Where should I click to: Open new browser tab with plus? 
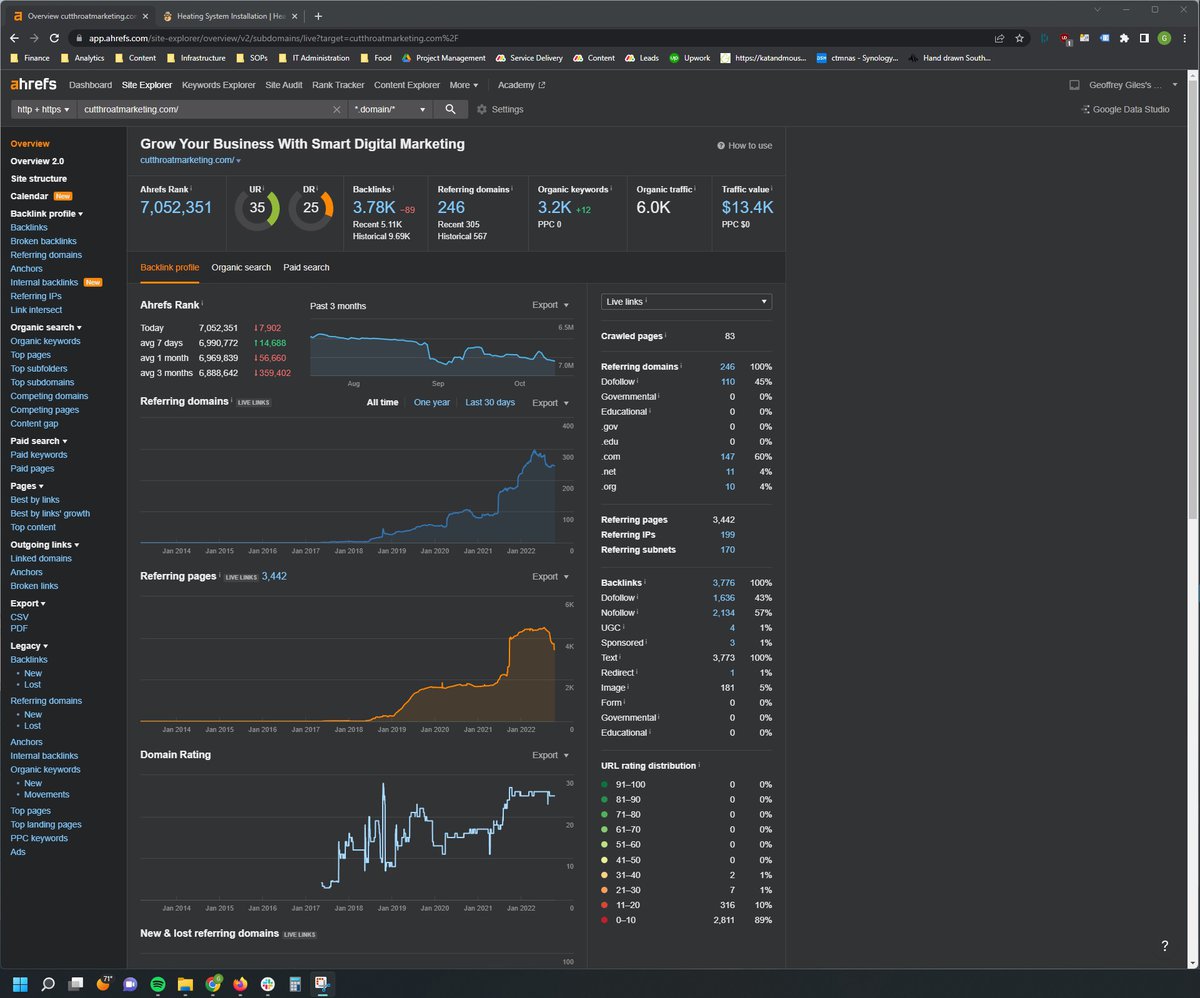(x=318, y=16)
